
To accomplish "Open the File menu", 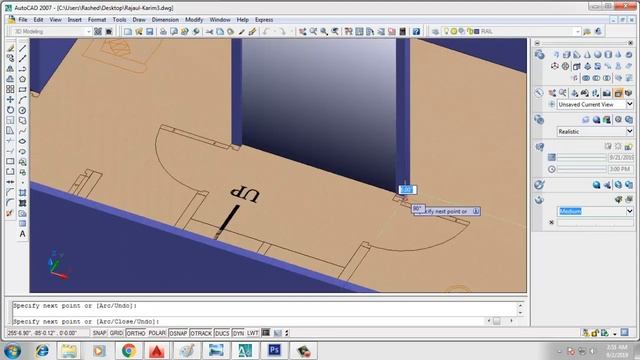I will click(23, 20).
